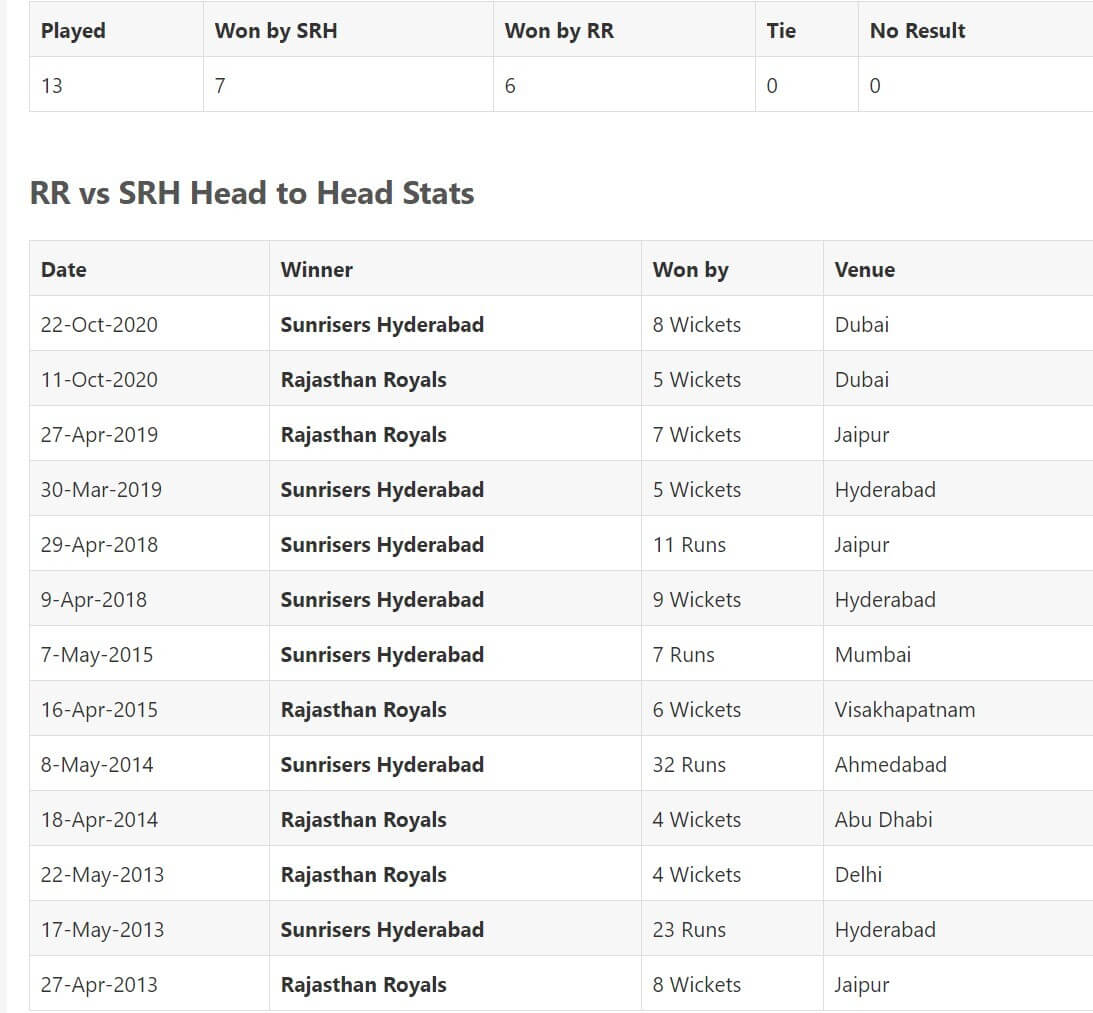
Task: Click the value 7 under Won by SRH
Action: point(220,86)
